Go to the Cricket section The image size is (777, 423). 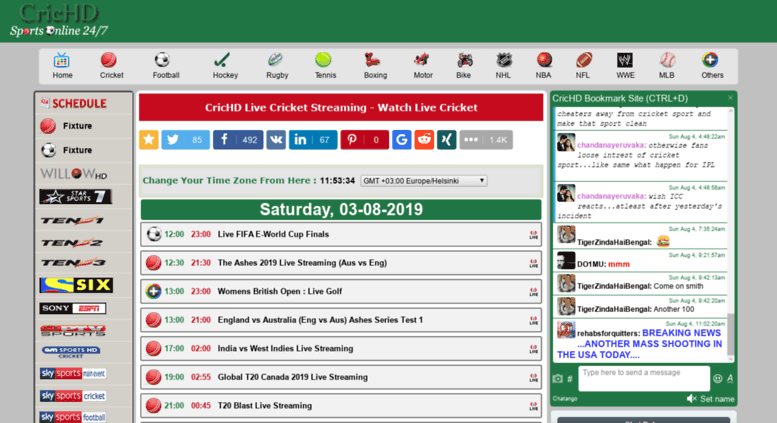pos(111,66)
